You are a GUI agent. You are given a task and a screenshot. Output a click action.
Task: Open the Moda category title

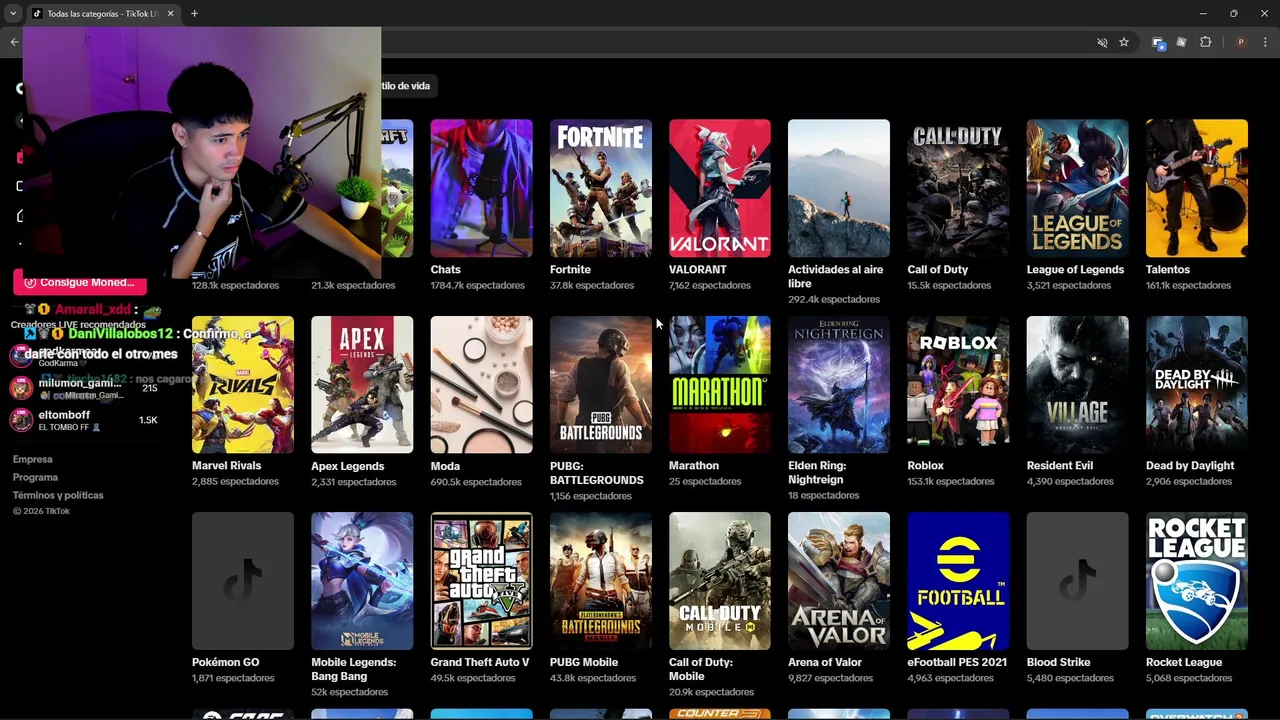[445, 466]
